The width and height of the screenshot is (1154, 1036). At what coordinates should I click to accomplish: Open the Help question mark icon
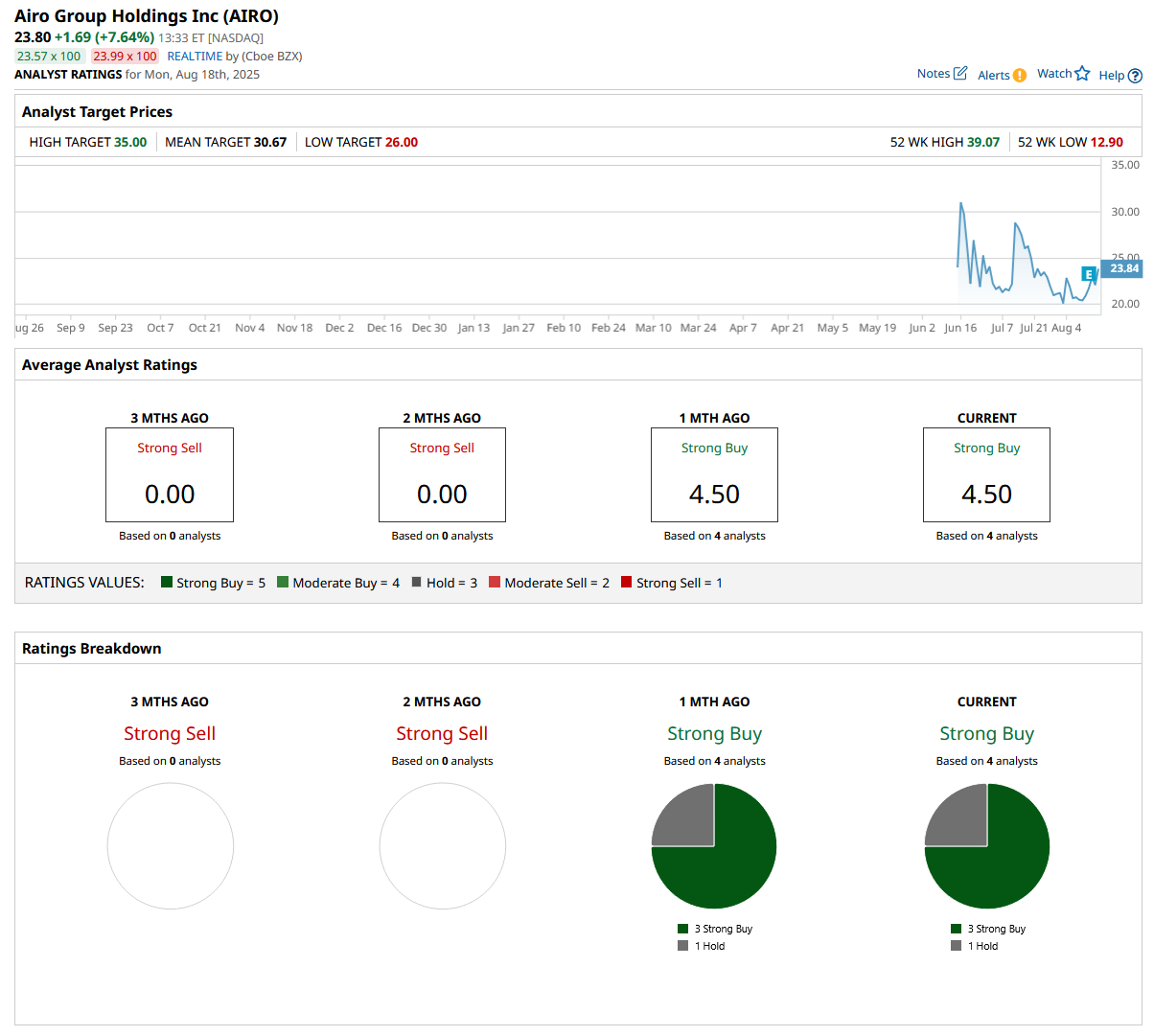[1135, 76]
